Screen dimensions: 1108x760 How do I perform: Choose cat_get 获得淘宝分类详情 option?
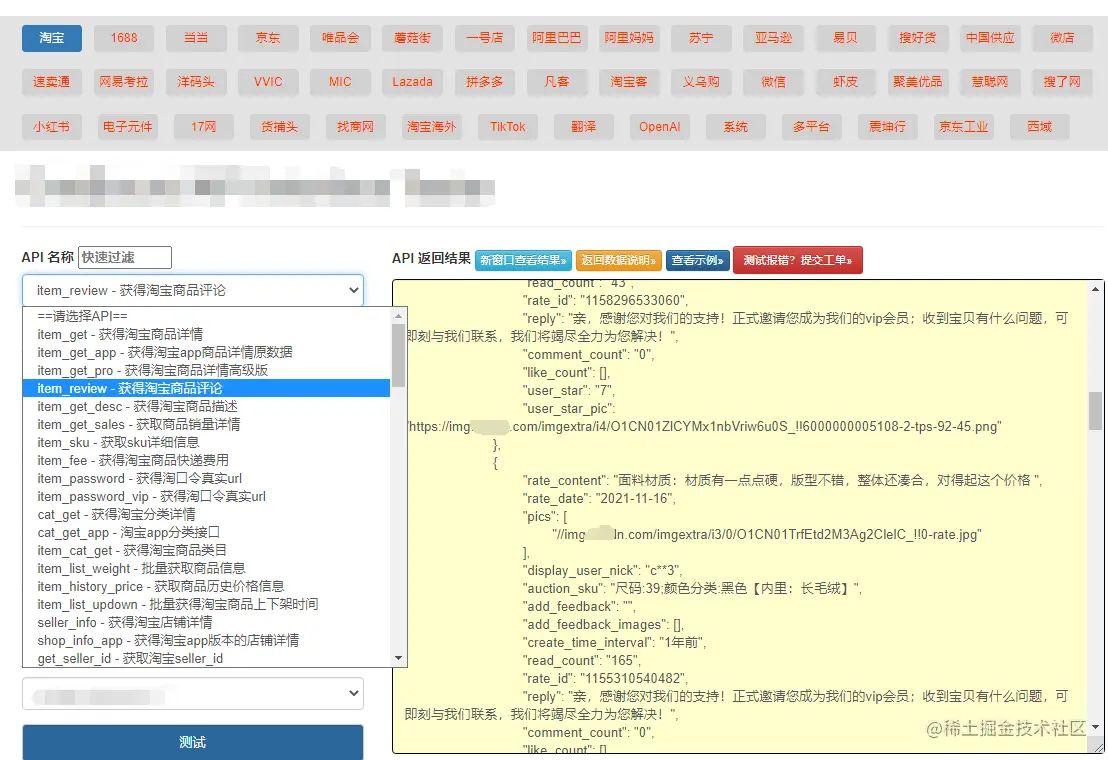(x=206, y=514)
